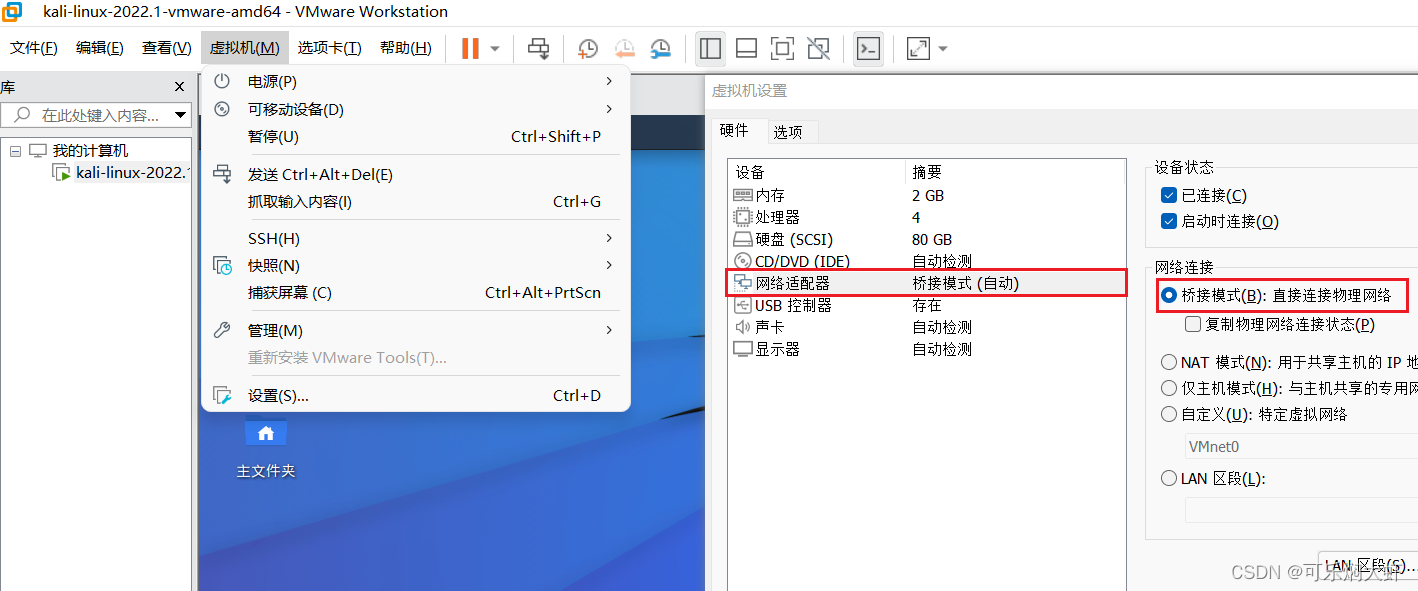1418x591 pixels.
Task: Open the library search dropdown arrow
Action: point(181,115)
